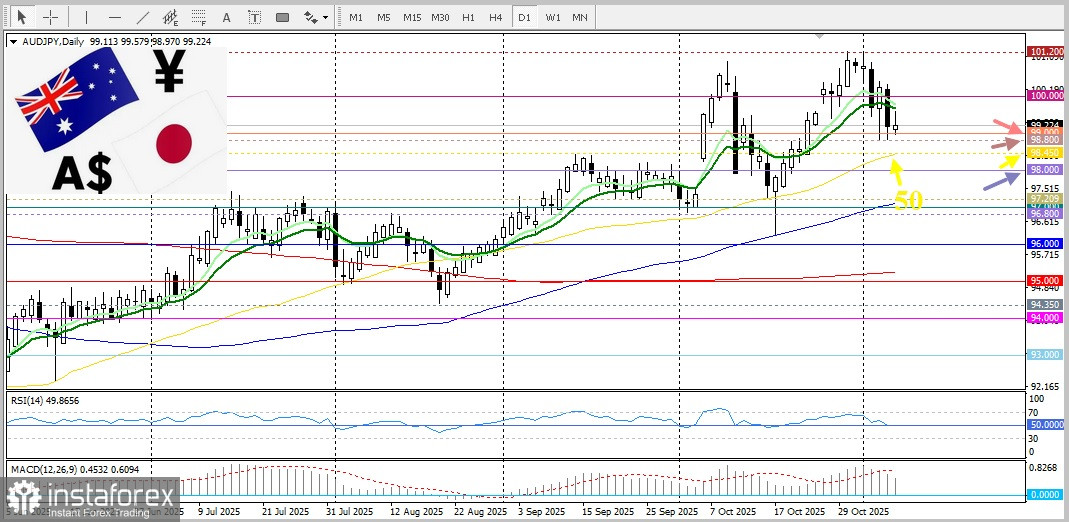1069x522 pixels.
Task: Enable the H4 timeframe
Action: [495, 17]
